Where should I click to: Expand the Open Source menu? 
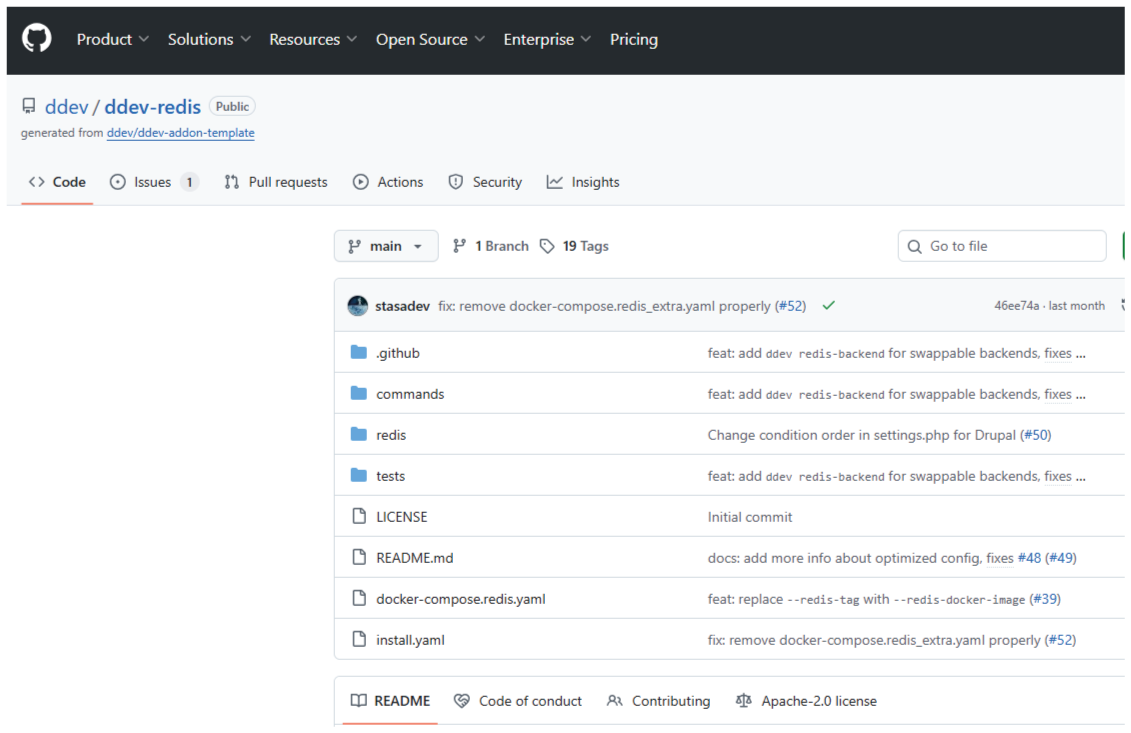(431, 40)
